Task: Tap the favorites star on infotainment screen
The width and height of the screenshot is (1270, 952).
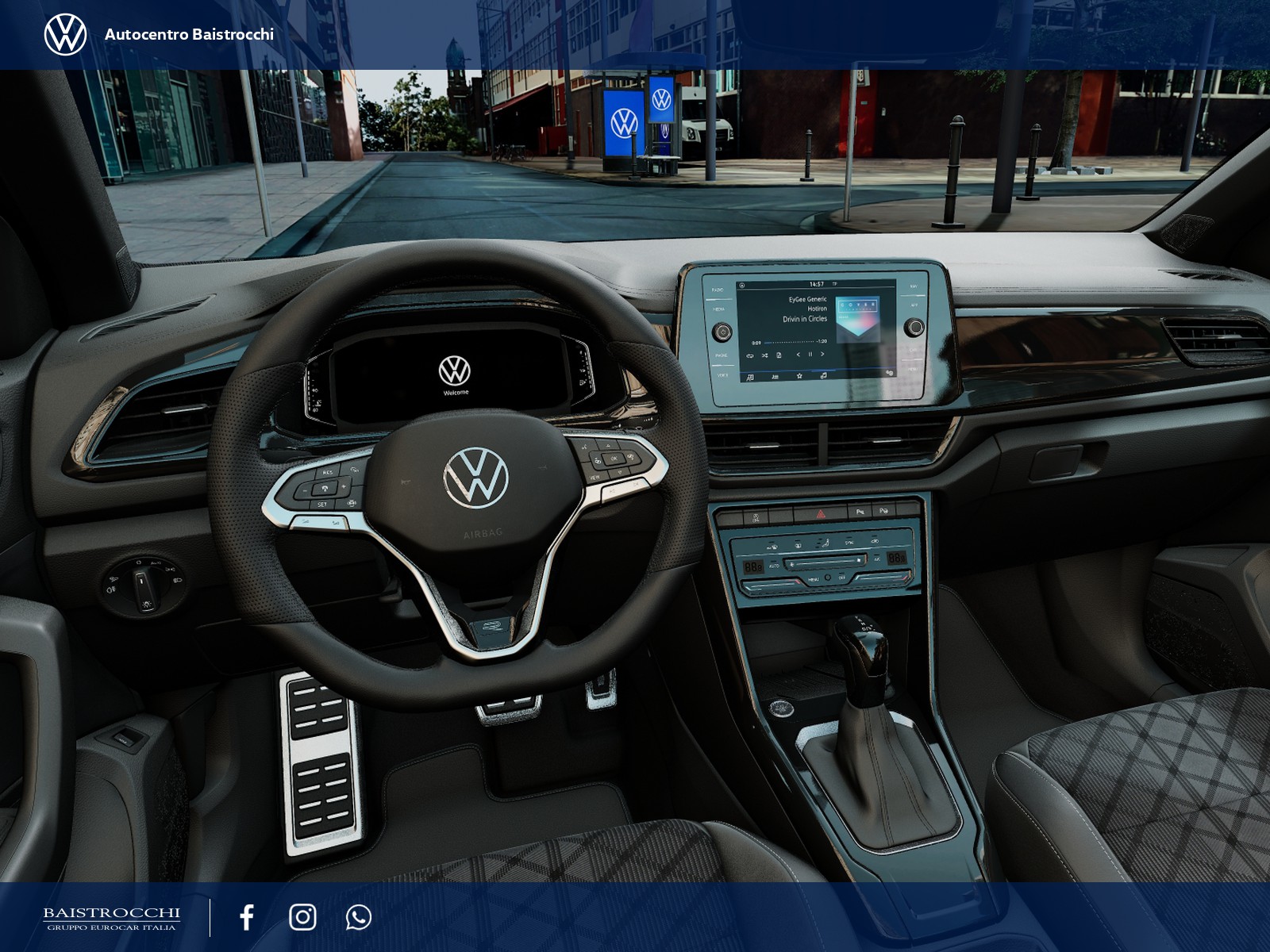Action: click(799, 375)
